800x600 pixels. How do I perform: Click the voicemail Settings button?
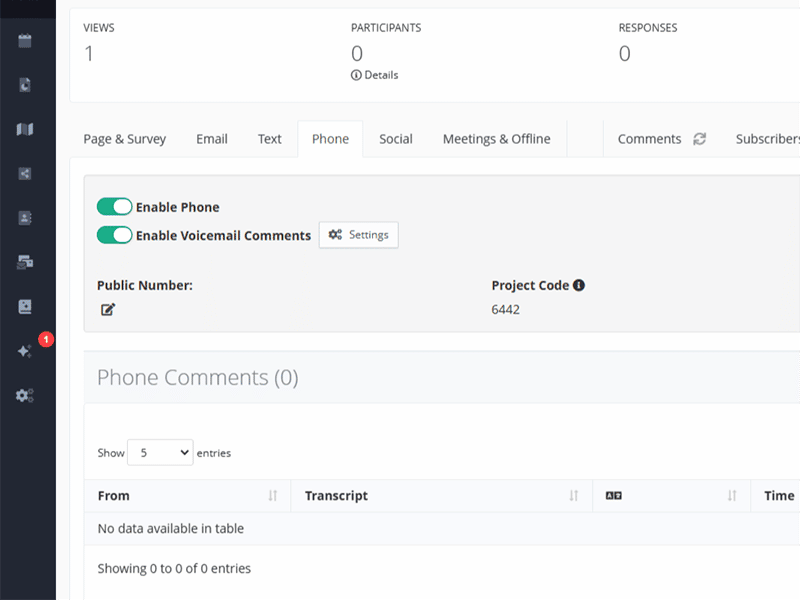[359, 235]
